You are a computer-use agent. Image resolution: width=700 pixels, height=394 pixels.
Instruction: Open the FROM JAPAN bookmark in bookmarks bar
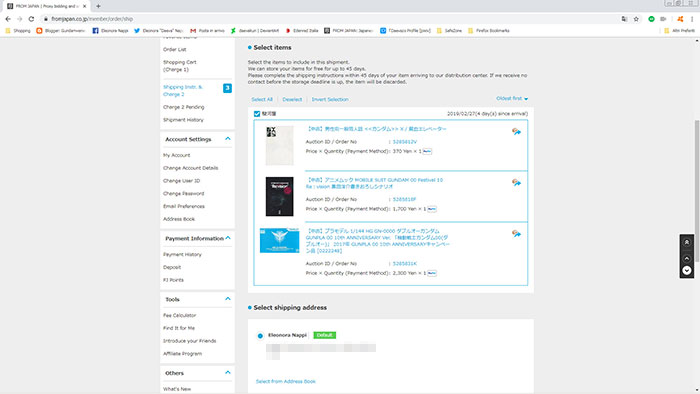349,31
